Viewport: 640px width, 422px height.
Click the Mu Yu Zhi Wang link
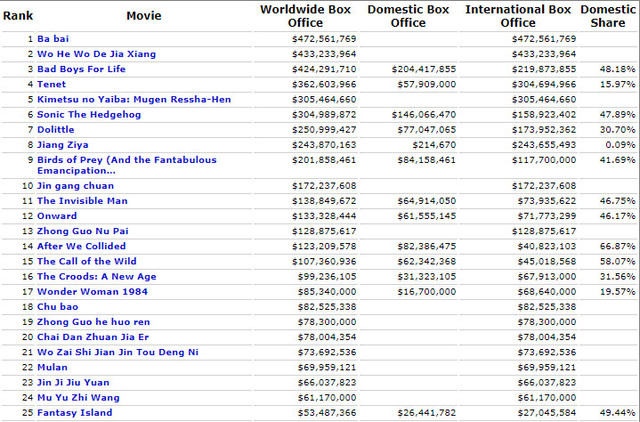coord(78,397)
